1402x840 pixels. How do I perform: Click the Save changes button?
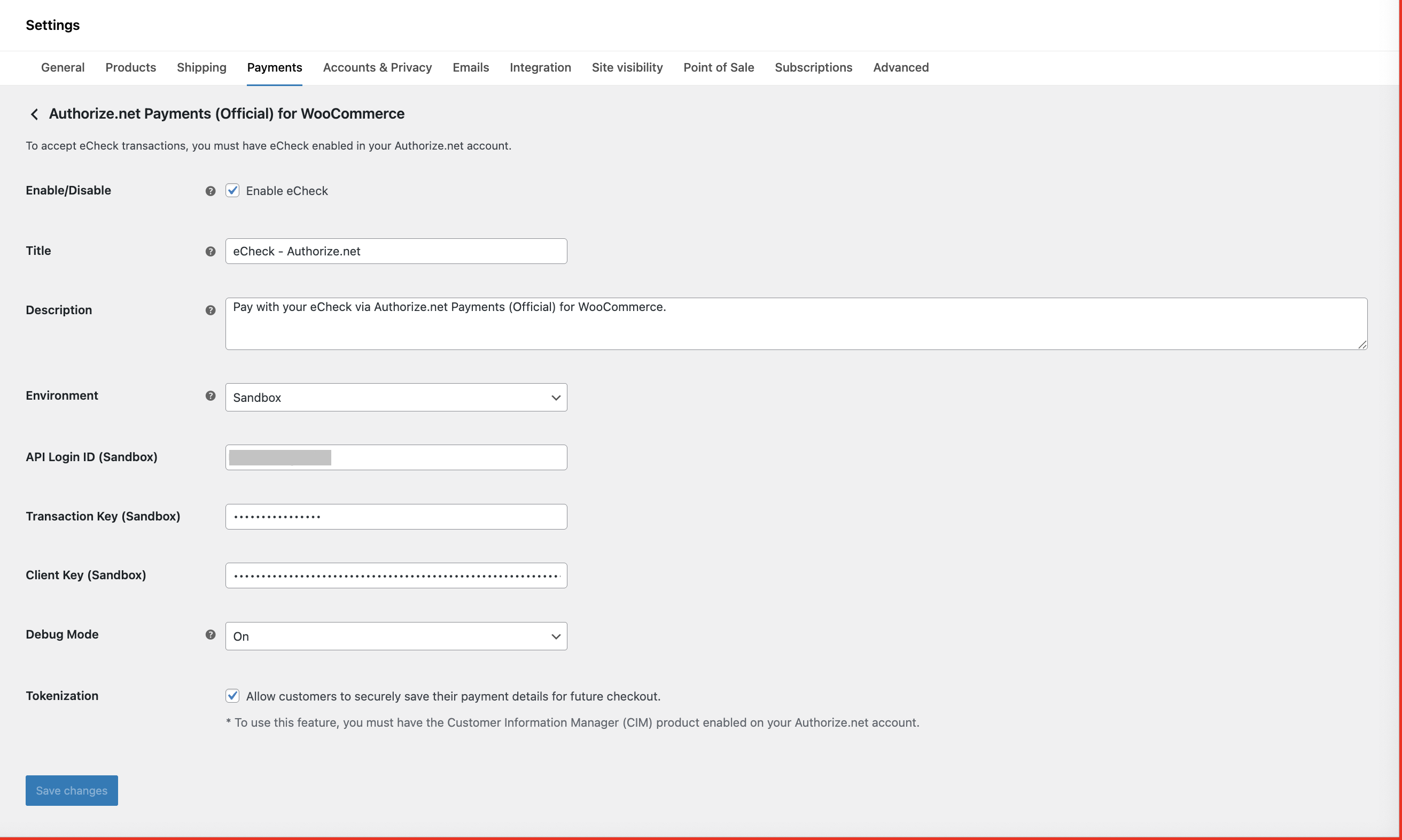tap(72, 791)
